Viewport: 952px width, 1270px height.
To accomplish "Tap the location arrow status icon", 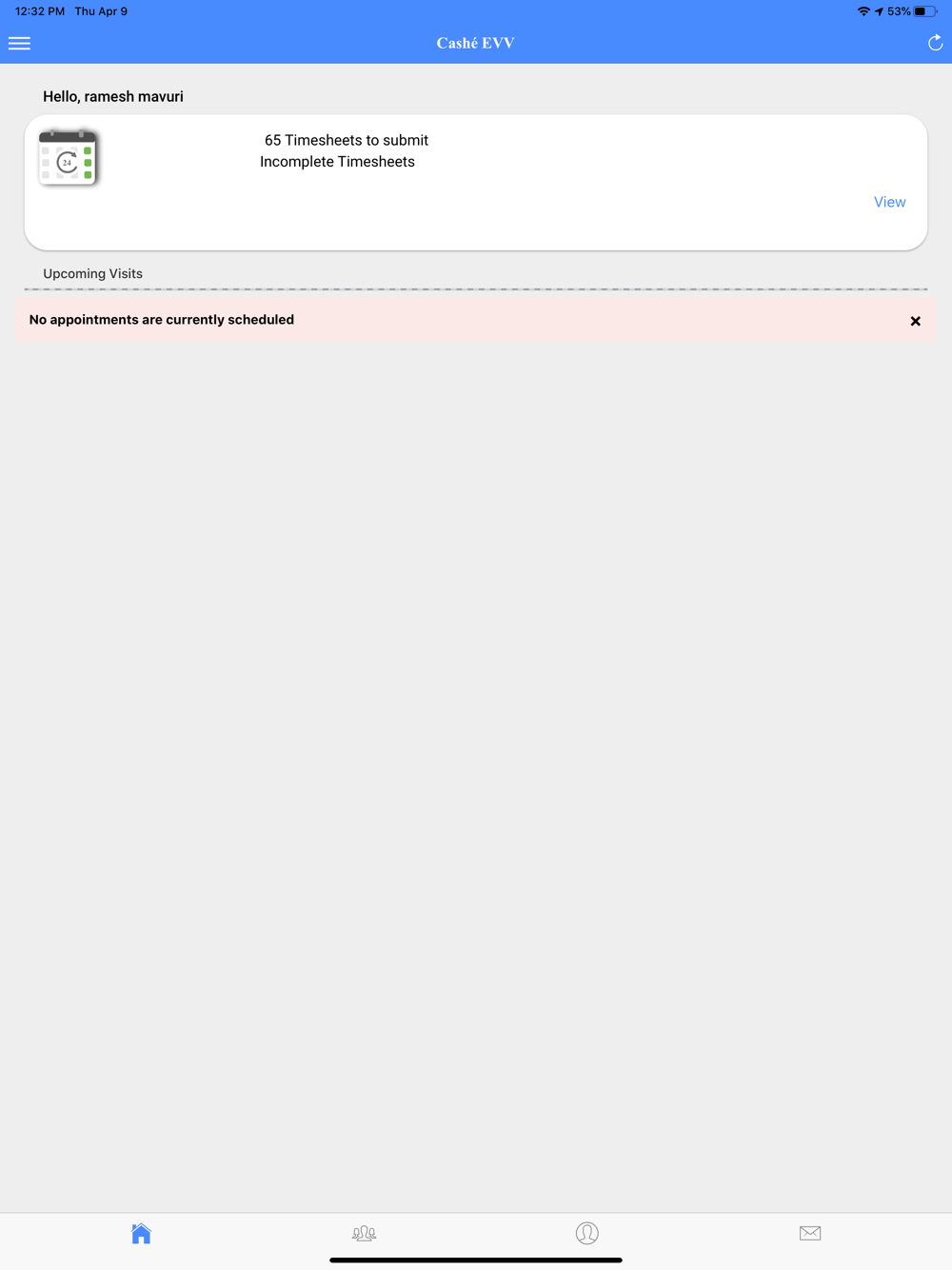I will [879, 11].
